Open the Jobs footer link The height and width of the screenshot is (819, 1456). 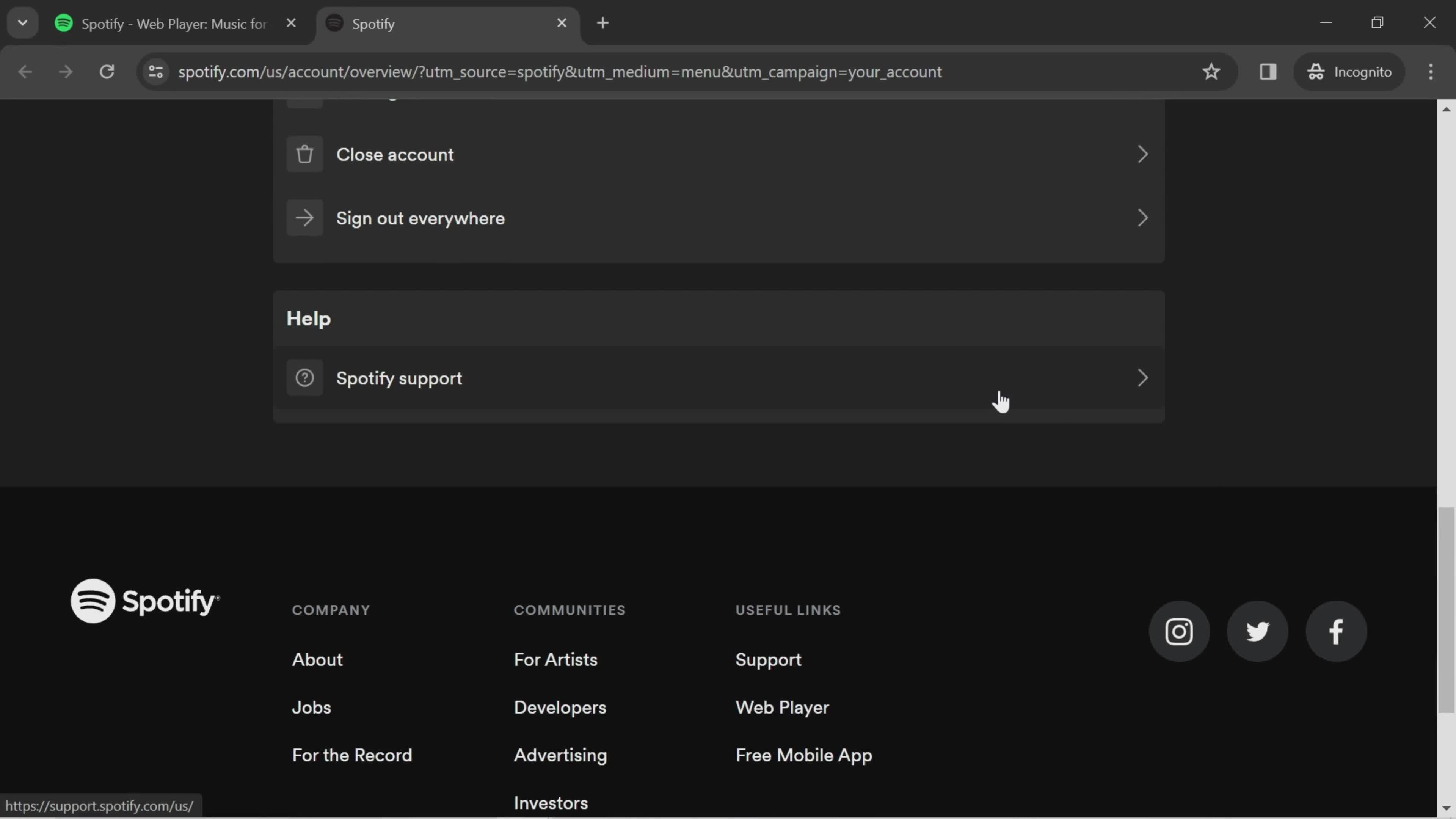[311, 708]
